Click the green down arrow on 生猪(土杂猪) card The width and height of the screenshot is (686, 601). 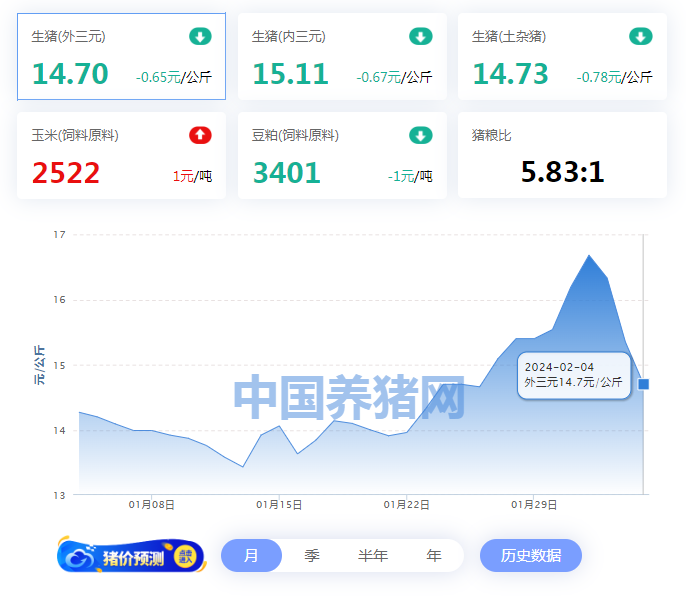point(640,37)
